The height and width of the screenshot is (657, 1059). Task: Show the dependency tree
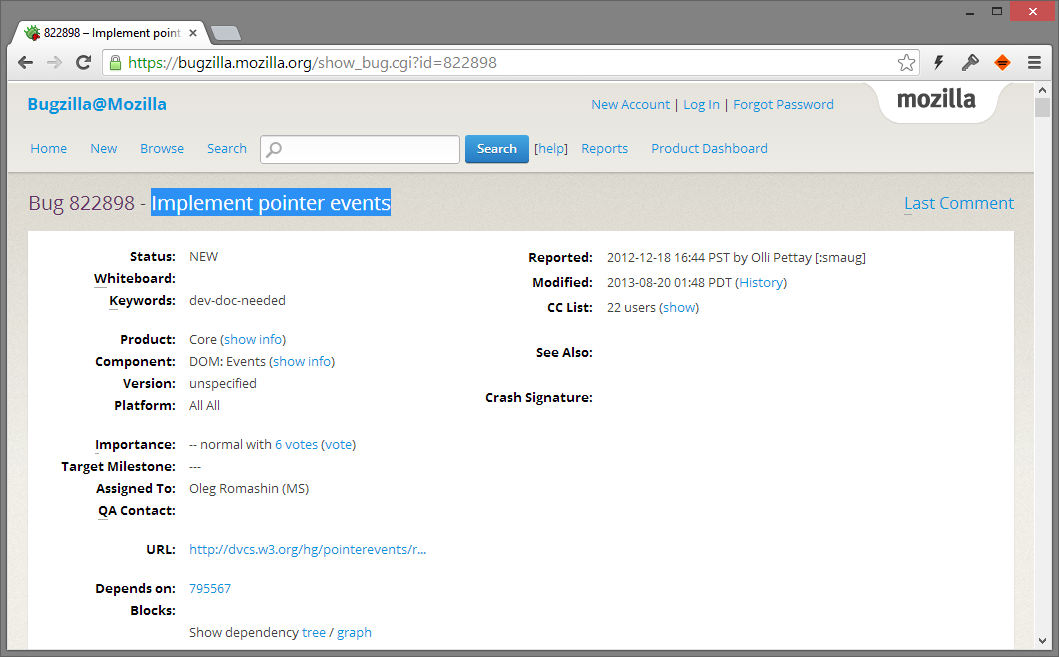[314, 633]
